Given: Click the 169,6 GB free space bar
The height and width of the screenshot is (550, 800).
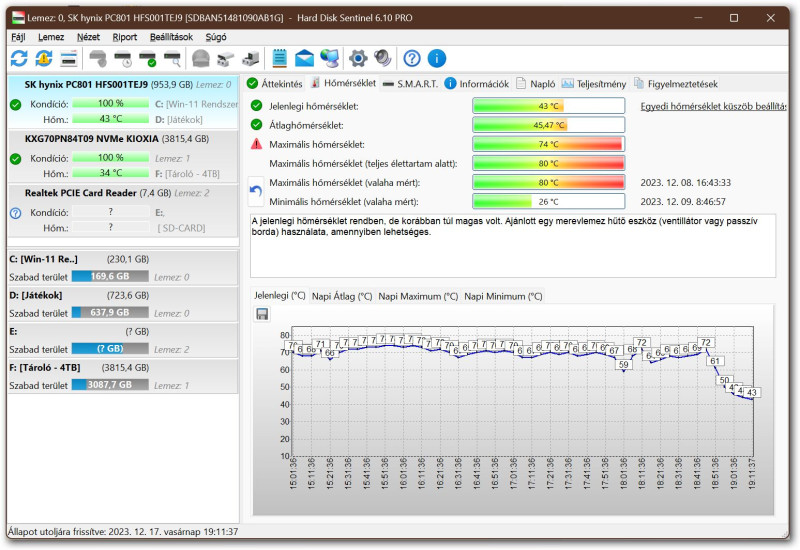Looking at the screenshot, I should 110,277.
